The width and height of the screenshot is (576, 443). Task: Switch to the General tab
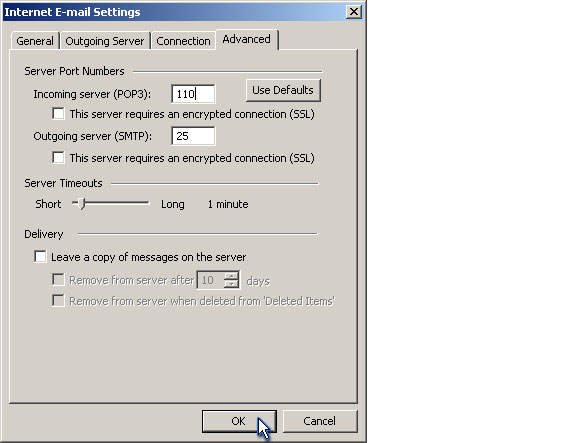pyautogui.click(x=35, y=41)
